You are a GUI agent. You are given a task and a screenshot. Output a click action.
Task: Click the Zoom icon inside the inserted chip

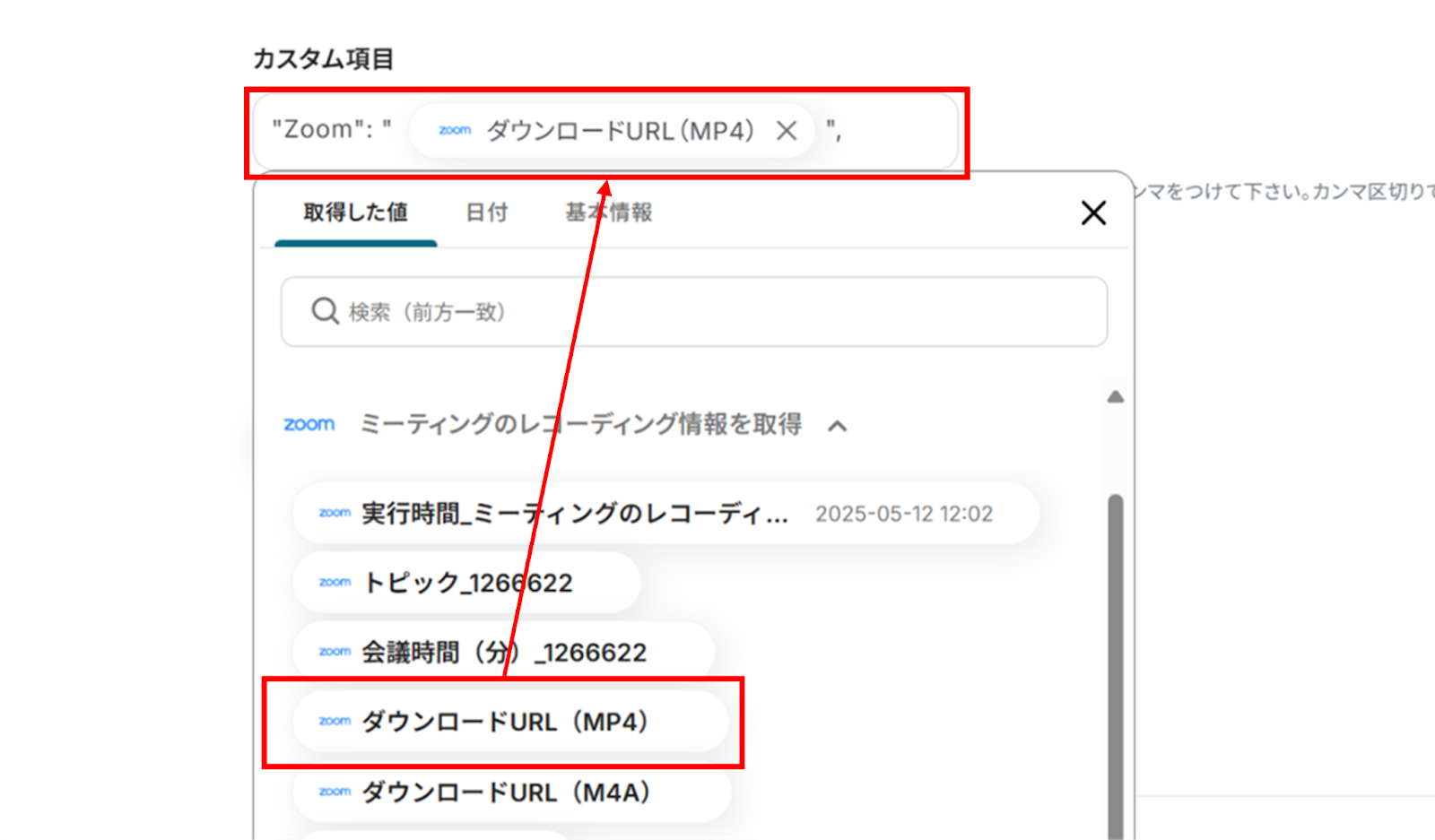455,130
